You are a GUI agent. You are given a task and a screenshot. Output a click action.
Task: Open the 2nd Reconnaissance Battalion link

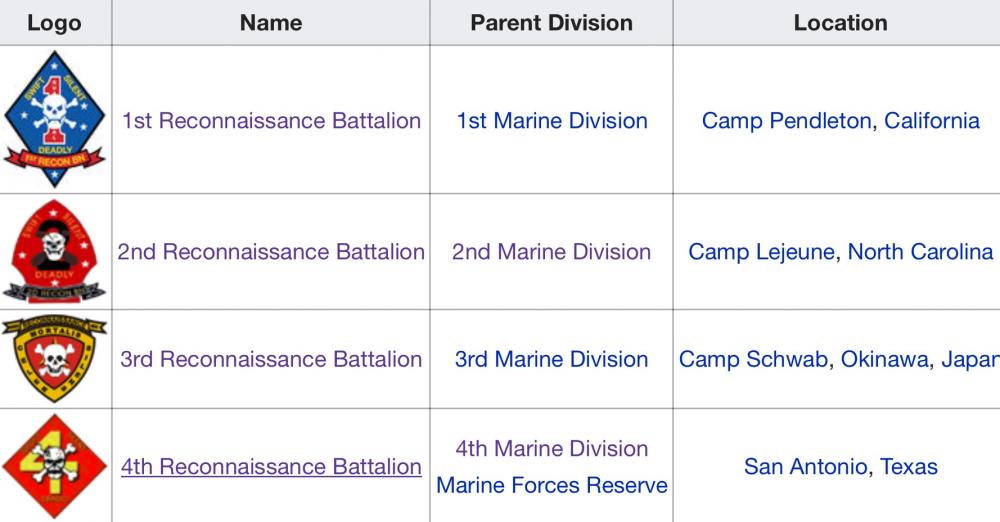pos(271,252)
